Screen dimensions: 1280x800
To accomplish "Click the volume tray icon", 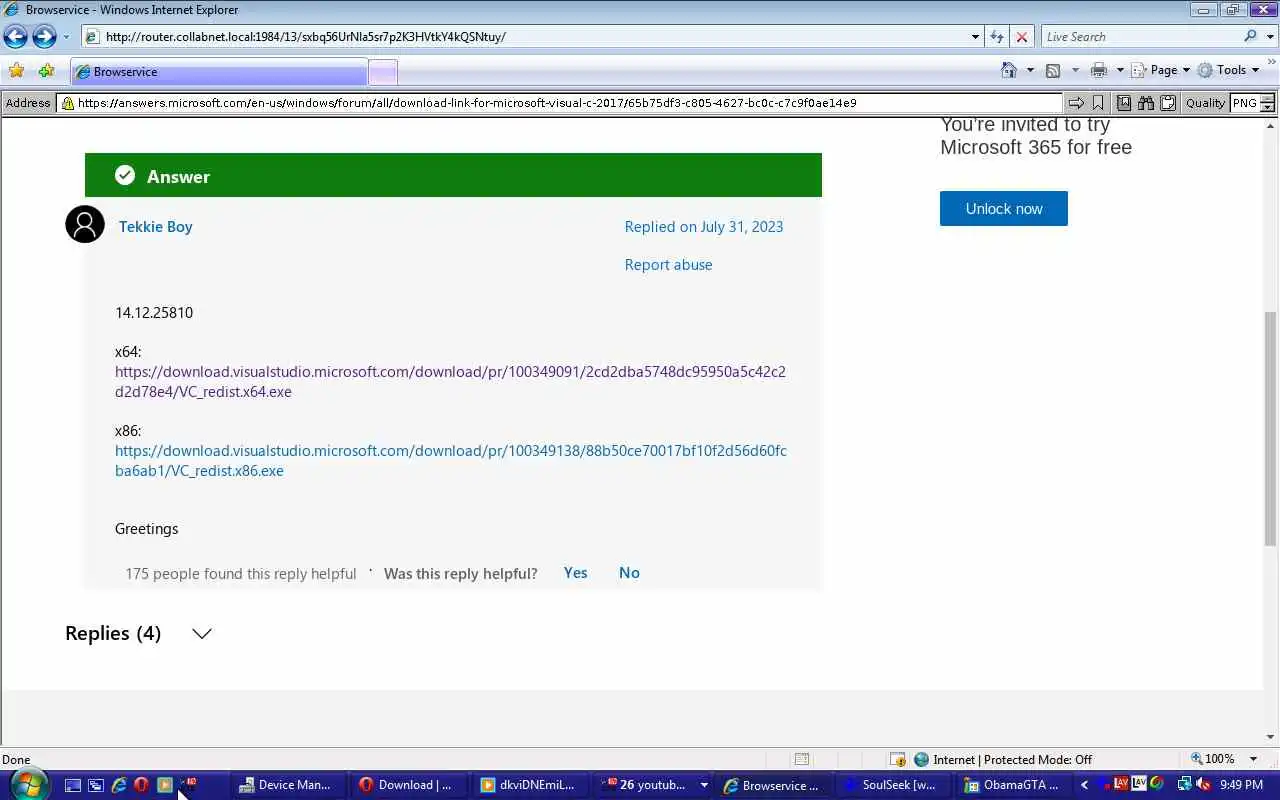I will point(1203,784).
